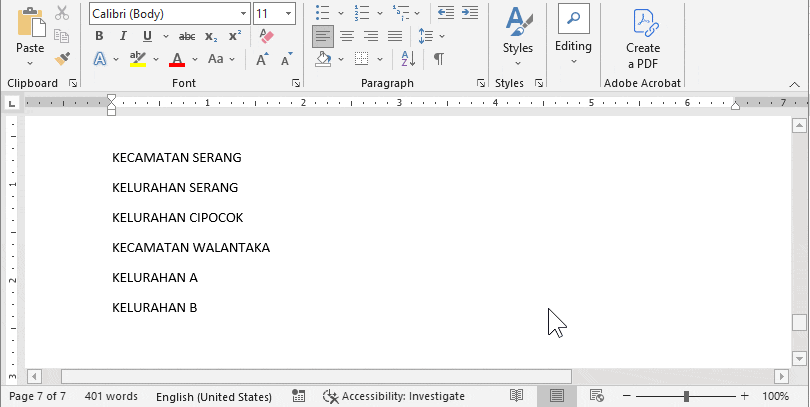810x407 pixels.
Task: Click English (United States) language status
Action: [x=214, y=397]
